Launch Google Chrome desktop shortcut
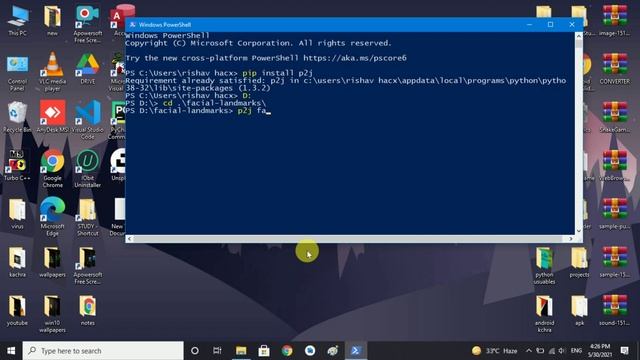Screen dimensions: 640x360 point(52,168)
